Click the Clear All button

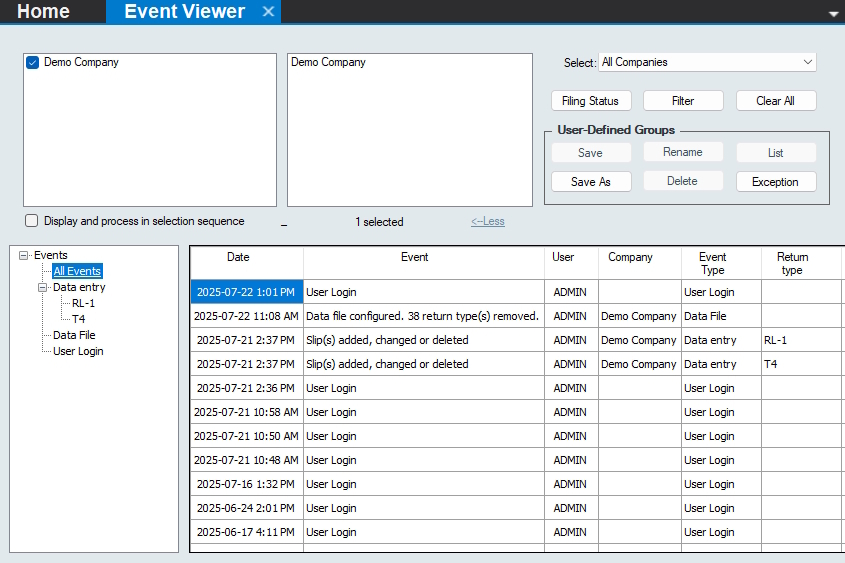(775, 101)
